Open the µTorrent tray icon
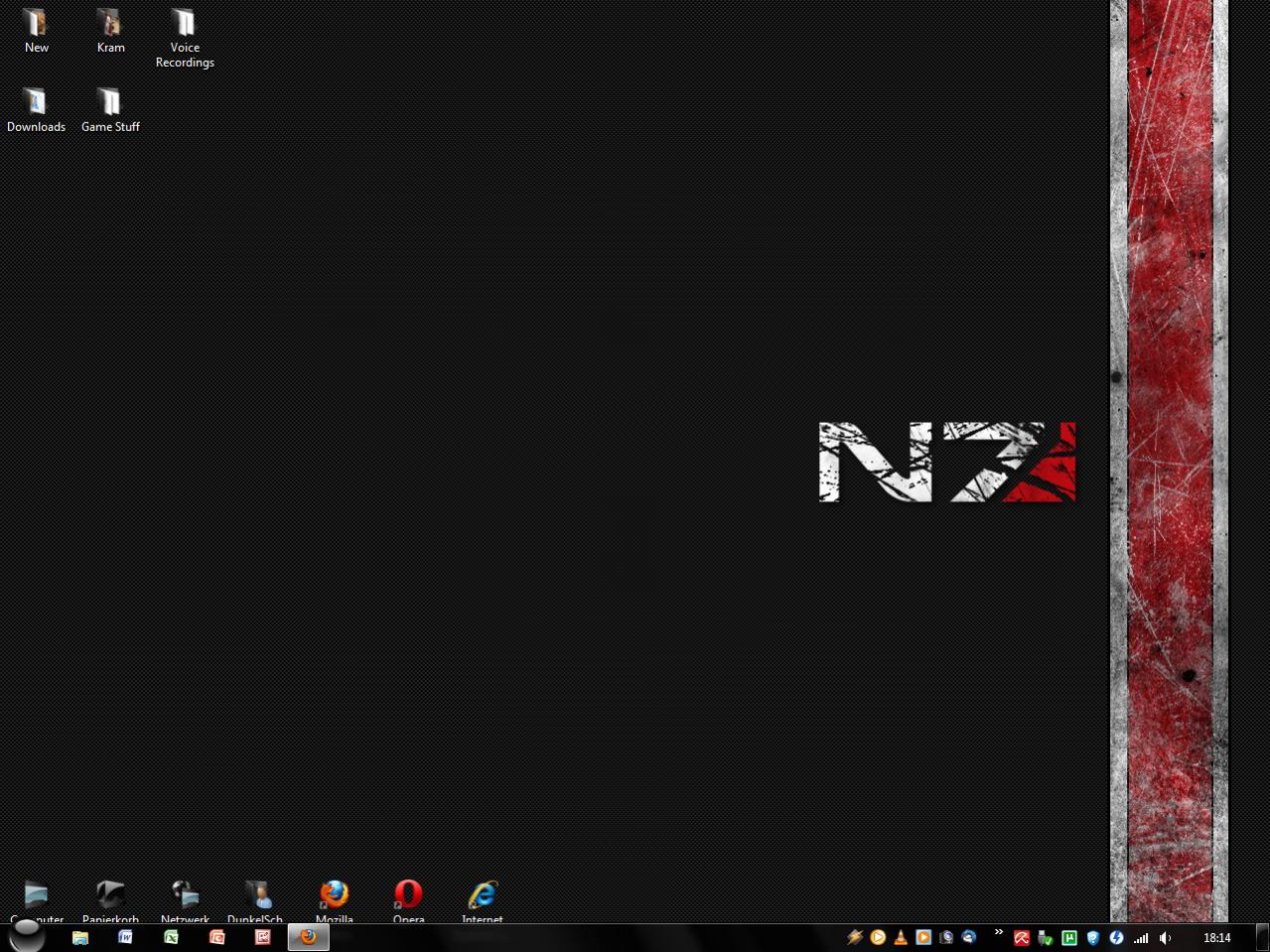 1069,938
